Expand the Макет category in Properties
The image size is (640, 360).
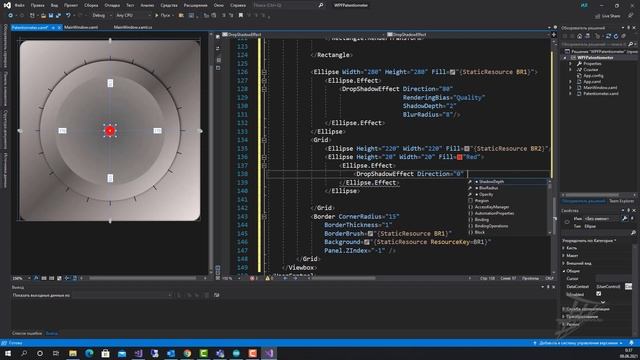coord(564,256)
